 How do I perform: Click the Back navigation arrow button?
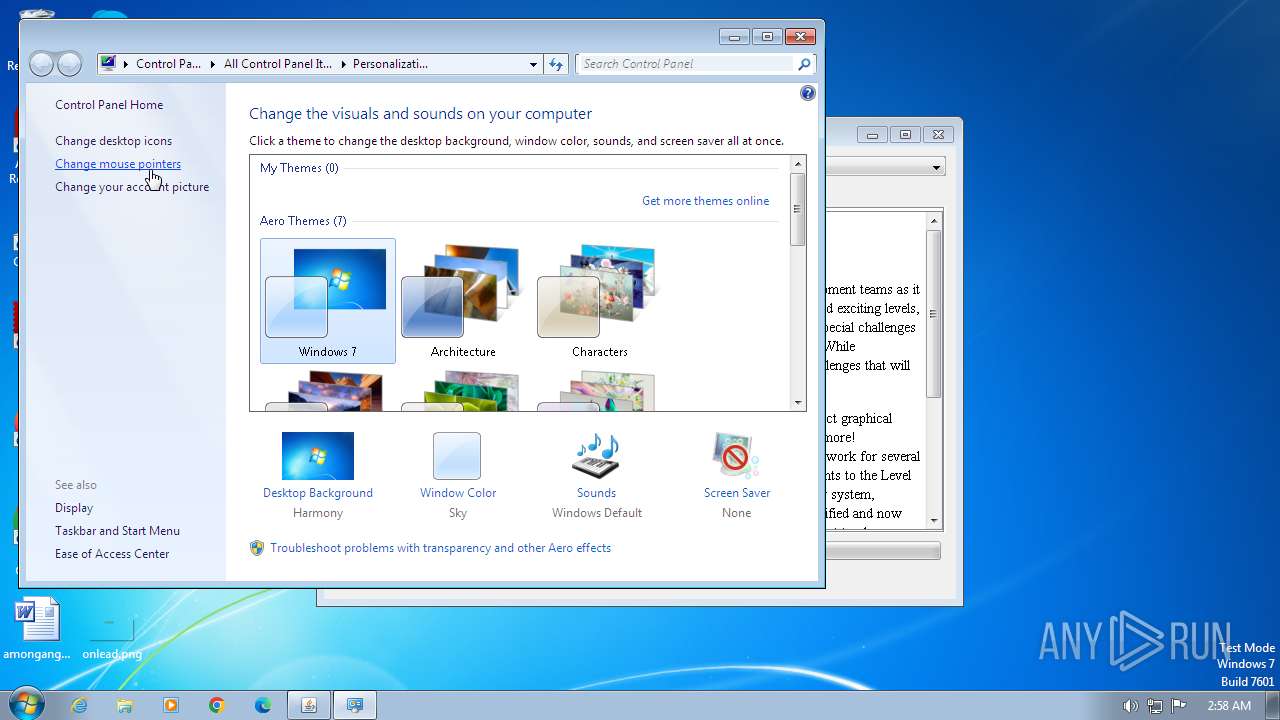tap(42, 64)
